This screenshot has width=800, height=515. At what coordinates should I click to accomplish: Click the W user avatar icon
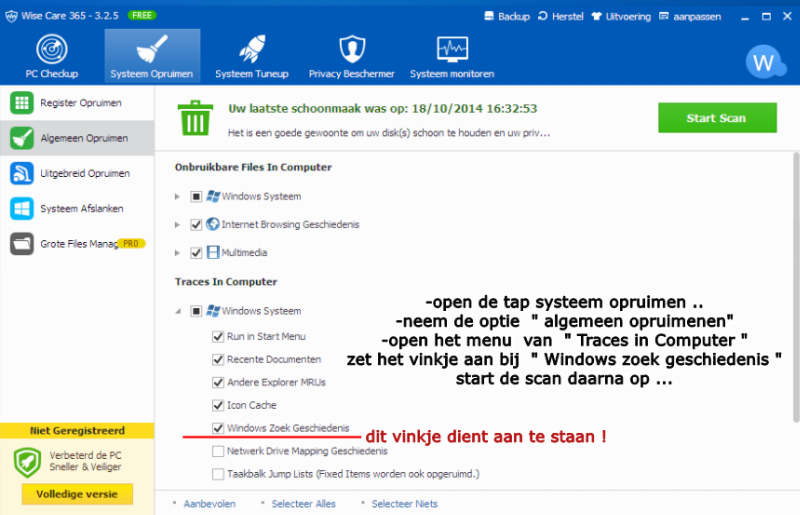[764, 62]
